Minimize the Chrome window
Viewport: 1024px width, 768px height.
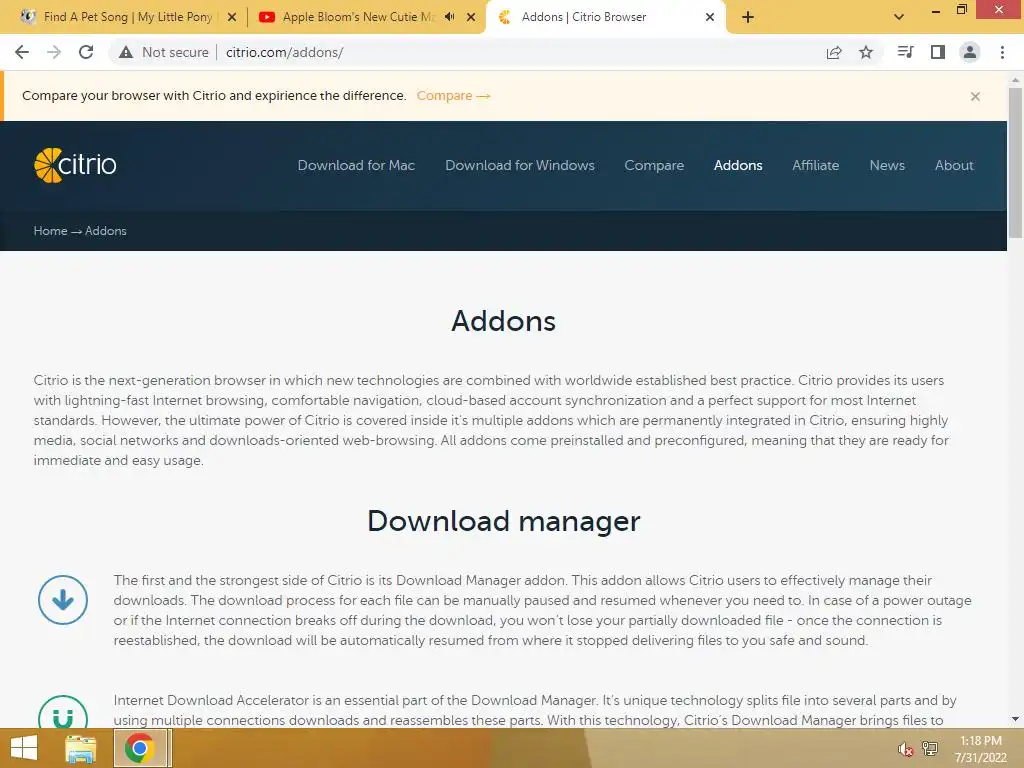935,10
